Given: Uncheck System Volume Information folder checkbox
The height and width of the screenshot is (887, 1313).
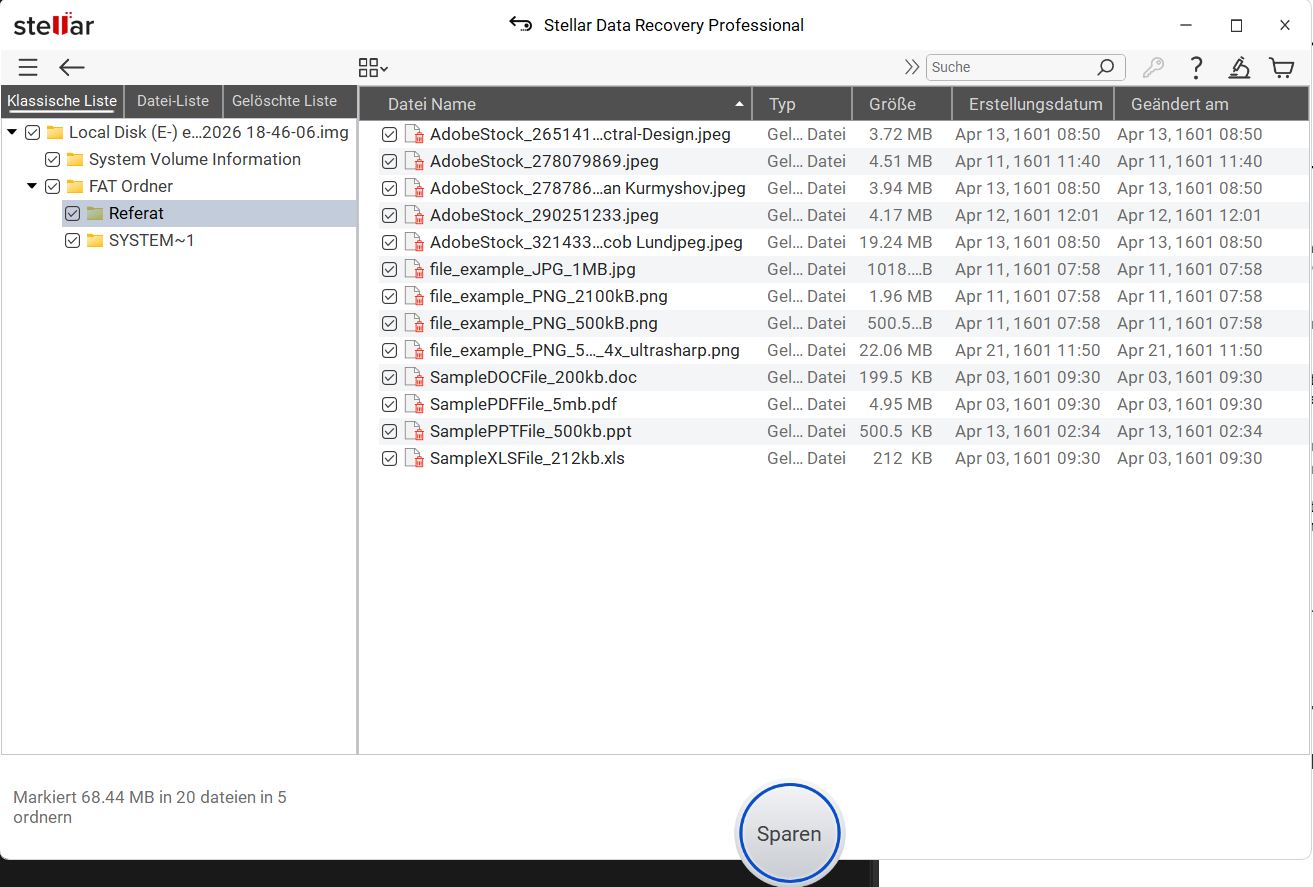Looking at the screenshot, I should point(53,159).
